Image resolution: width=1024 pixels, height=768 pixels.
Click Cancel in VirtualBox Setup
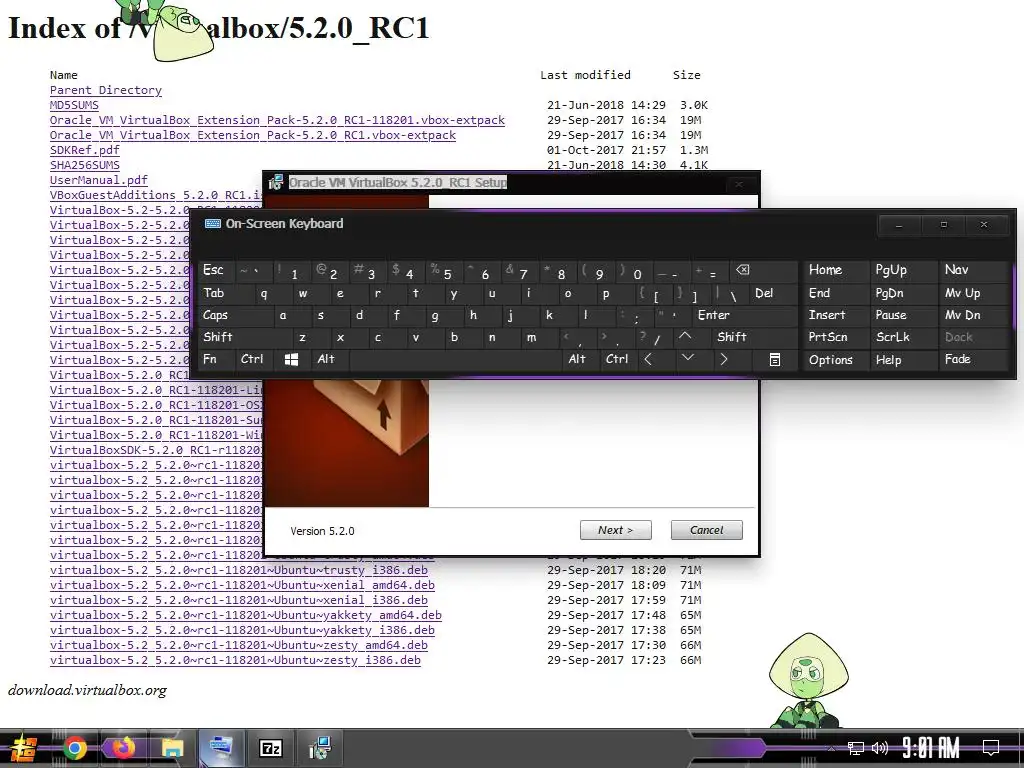[707, 530]
